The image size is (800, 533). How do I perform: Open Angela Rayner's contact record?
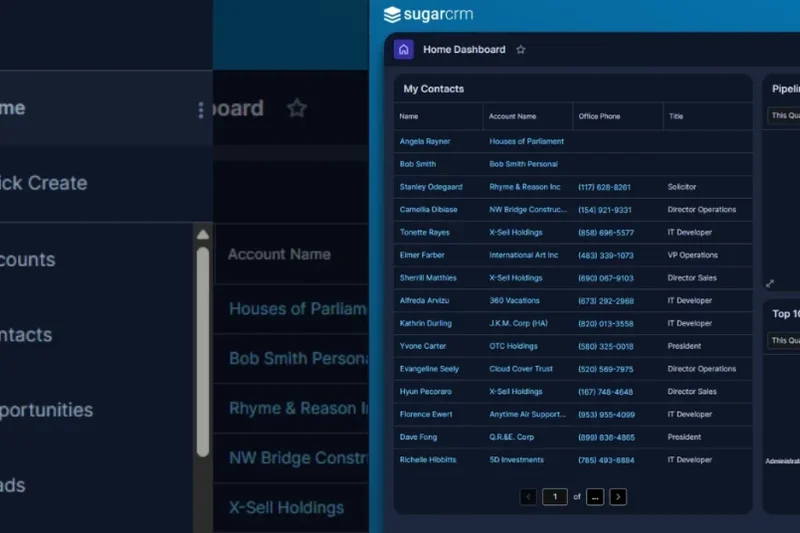point(425,142)
